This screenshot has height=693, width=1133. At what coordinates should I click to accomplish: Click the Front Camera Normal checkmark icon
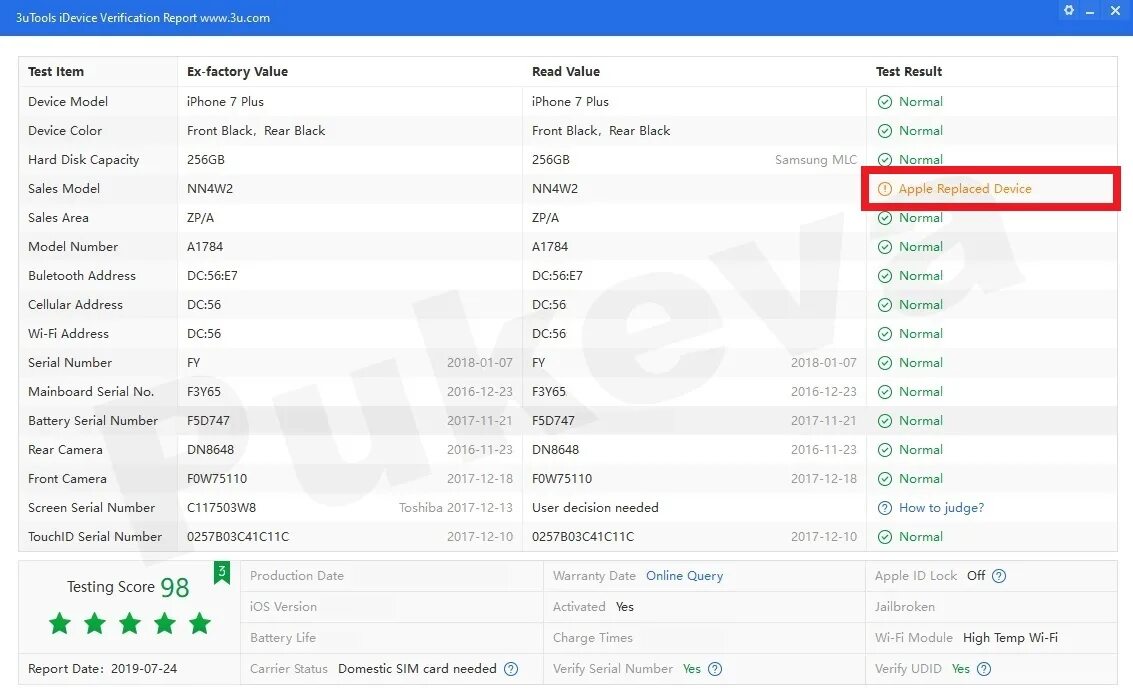coord(884,479)
